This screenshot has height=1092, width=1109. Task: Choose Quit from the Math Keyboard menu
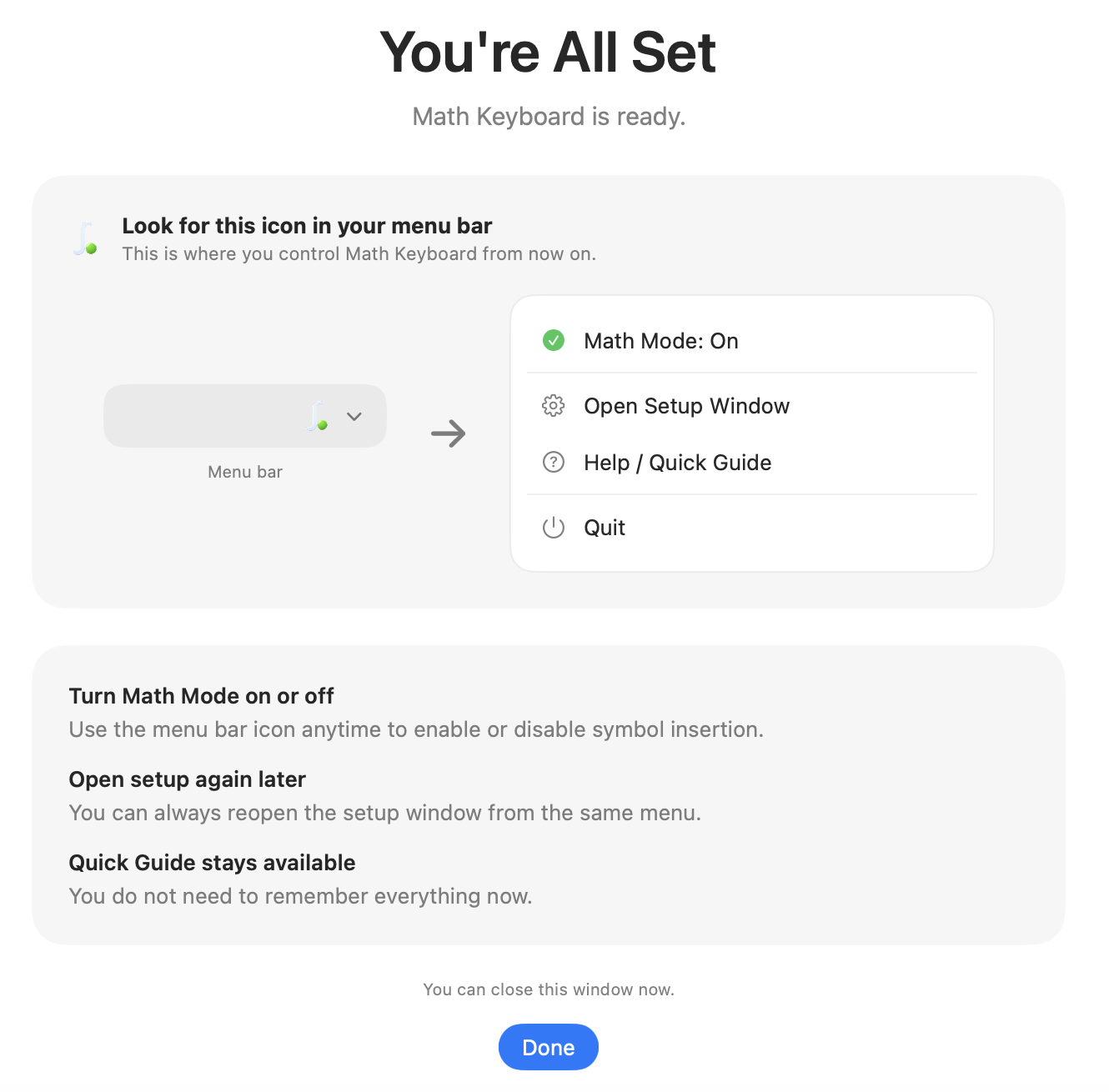(x=604, y=527)
